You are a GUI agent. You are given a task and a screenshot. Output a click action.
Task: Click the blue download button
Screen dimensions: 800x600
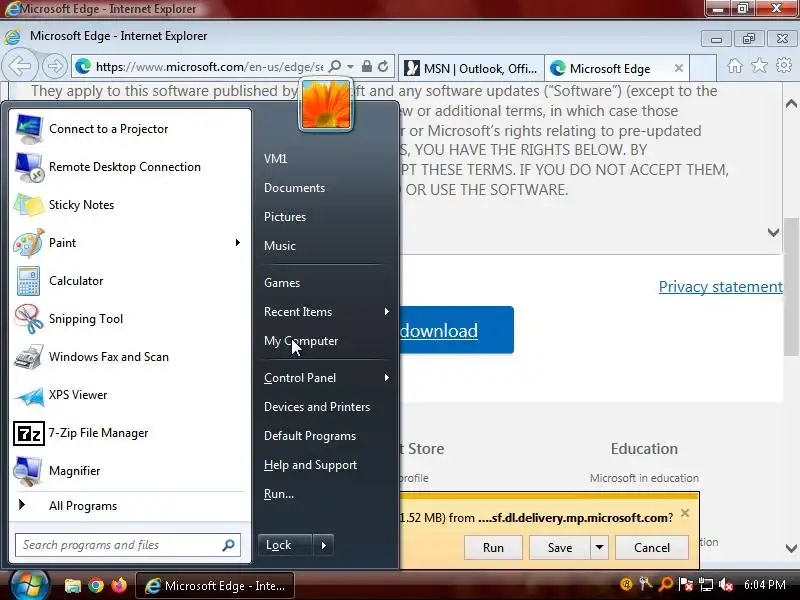point(456,330)
